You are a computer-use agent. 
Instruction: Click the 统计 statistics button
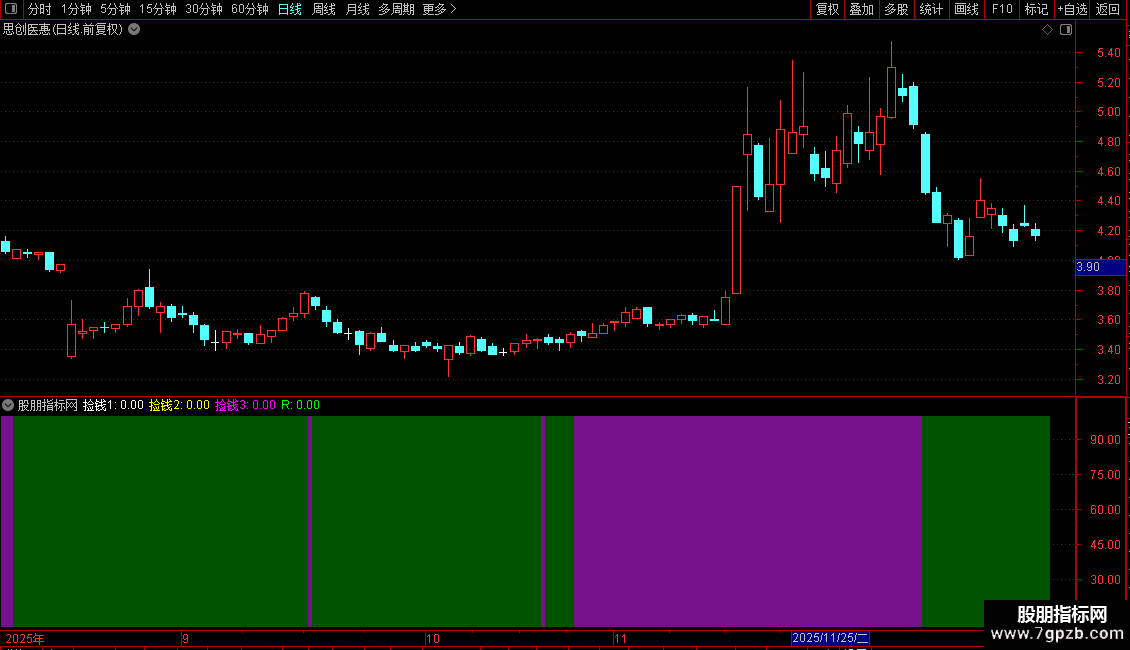931,9
